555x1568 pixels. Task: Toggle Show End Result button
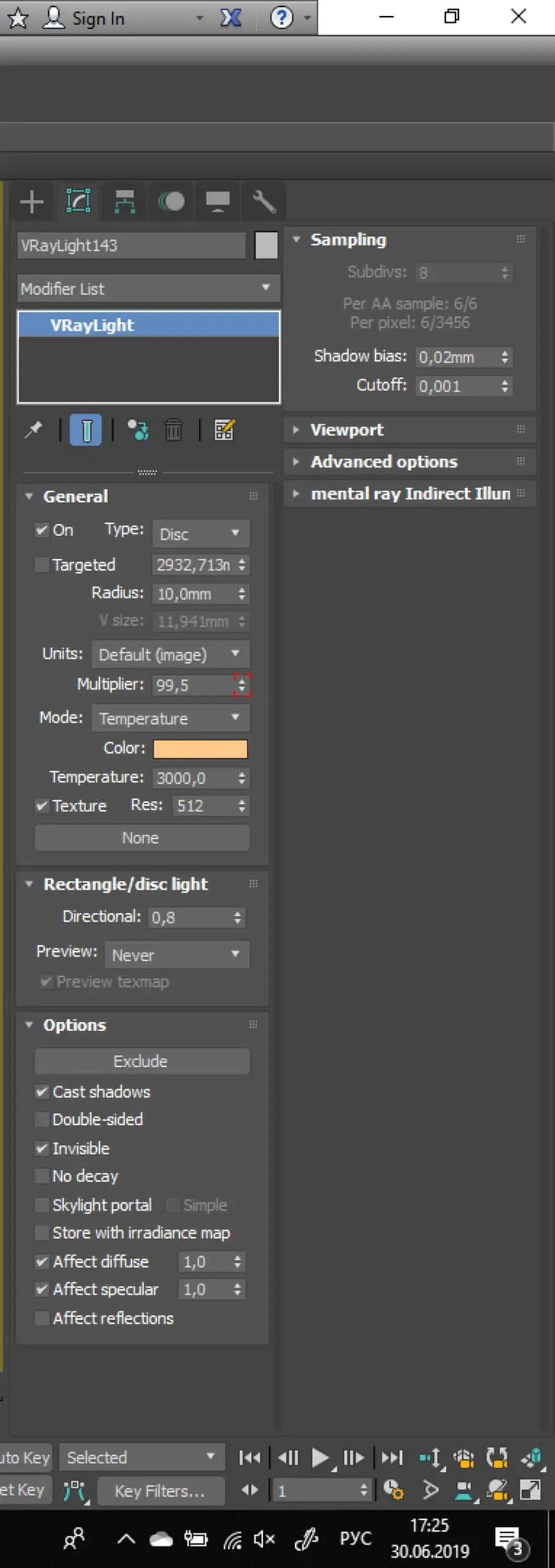point(86,430)
